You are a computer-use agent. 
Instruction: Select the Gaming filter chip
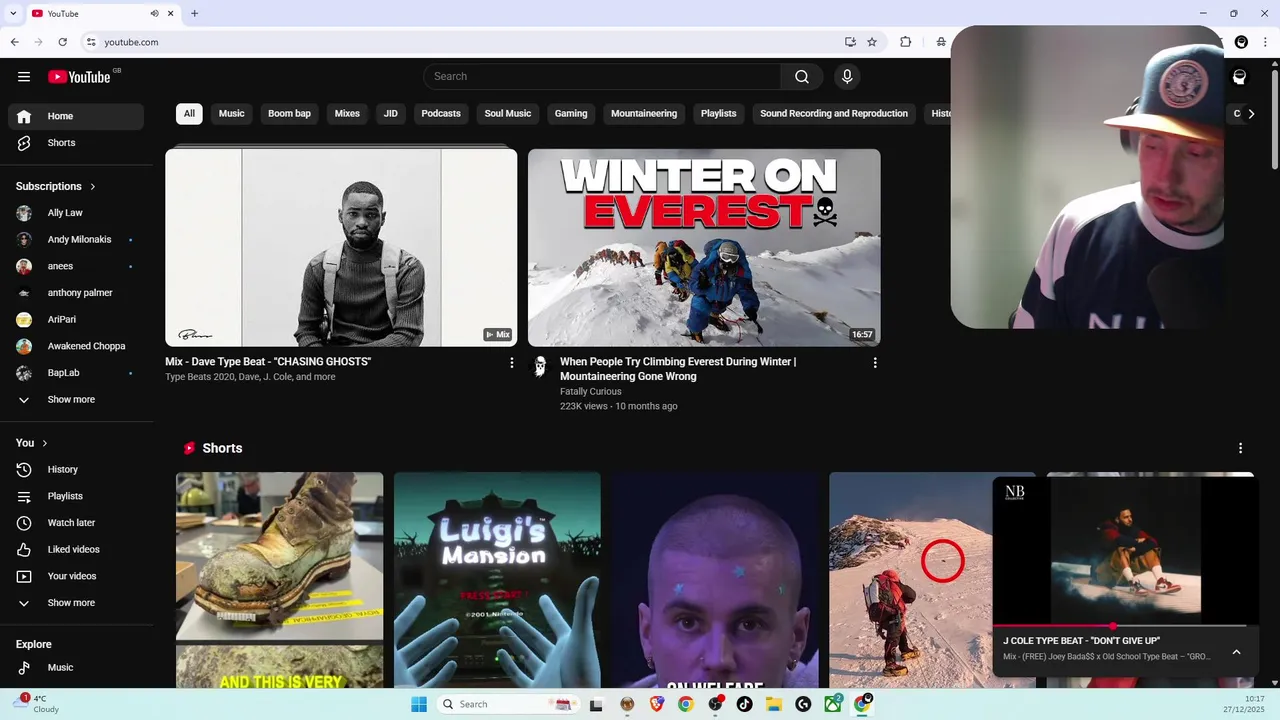[571, 114]
